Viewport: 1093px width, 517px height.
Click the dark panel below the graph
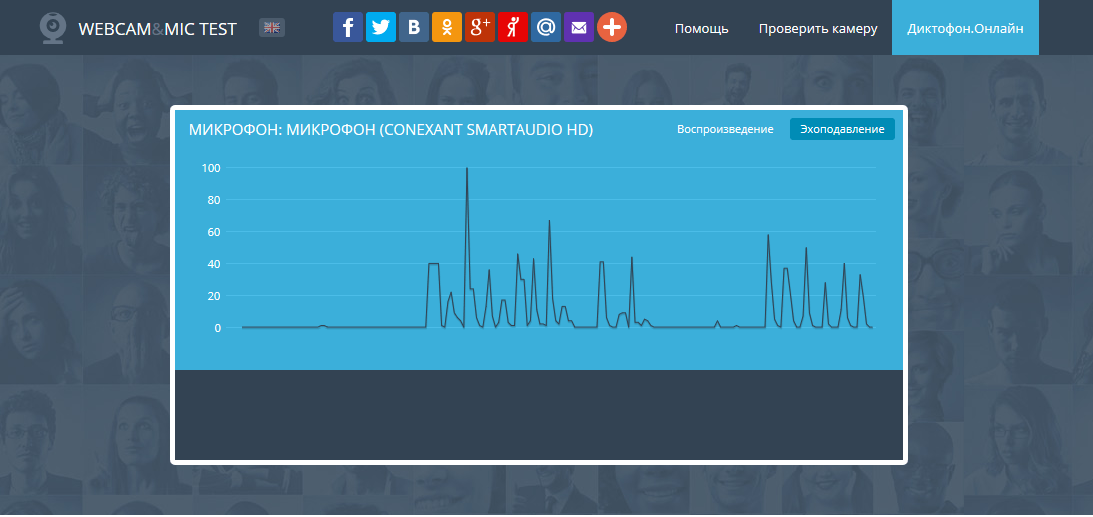coord(539,414)
